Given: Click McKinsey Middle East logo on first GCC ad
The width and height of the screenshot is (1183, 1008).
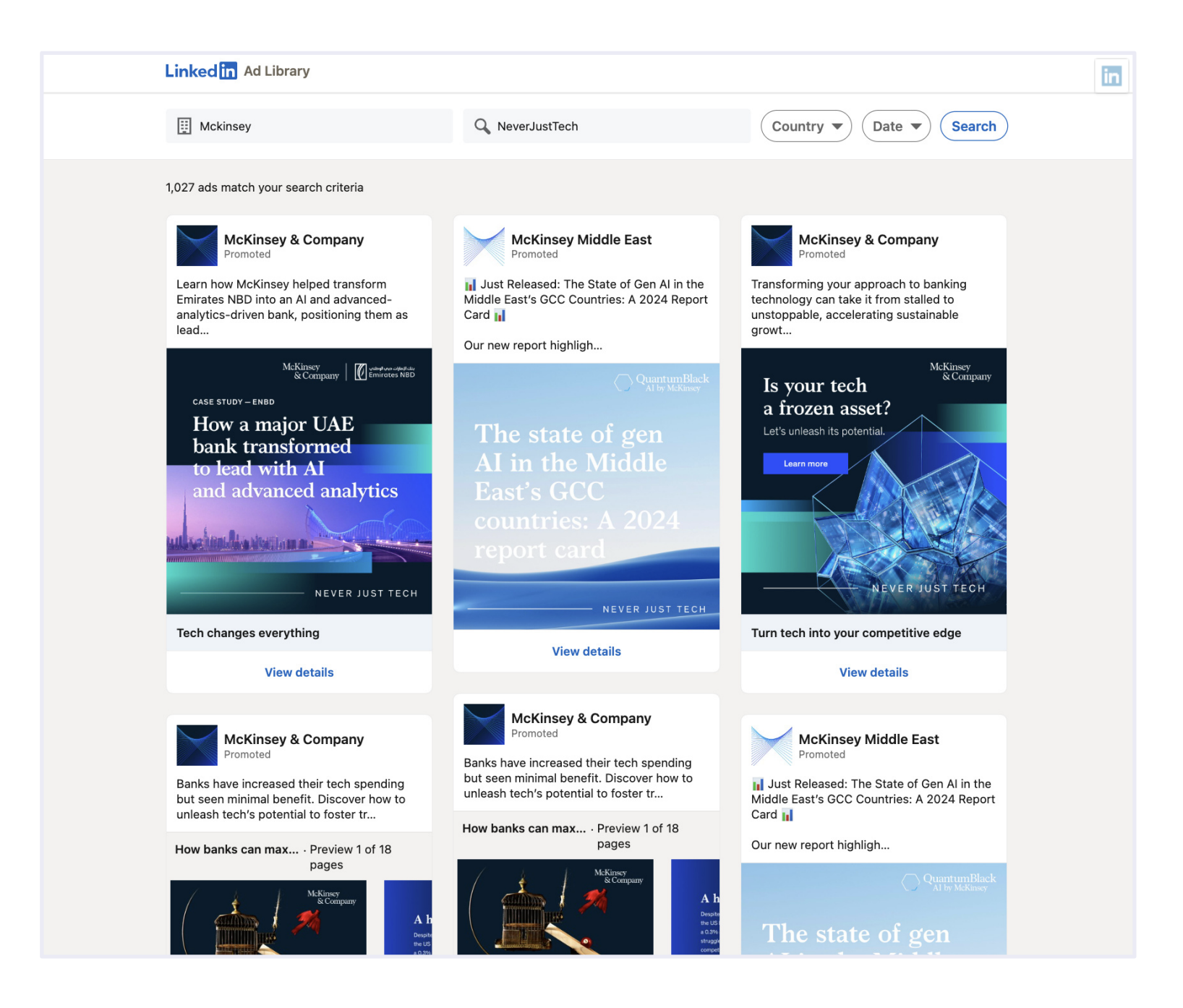Looking at the screenshot, I should (x=484, y=245).
